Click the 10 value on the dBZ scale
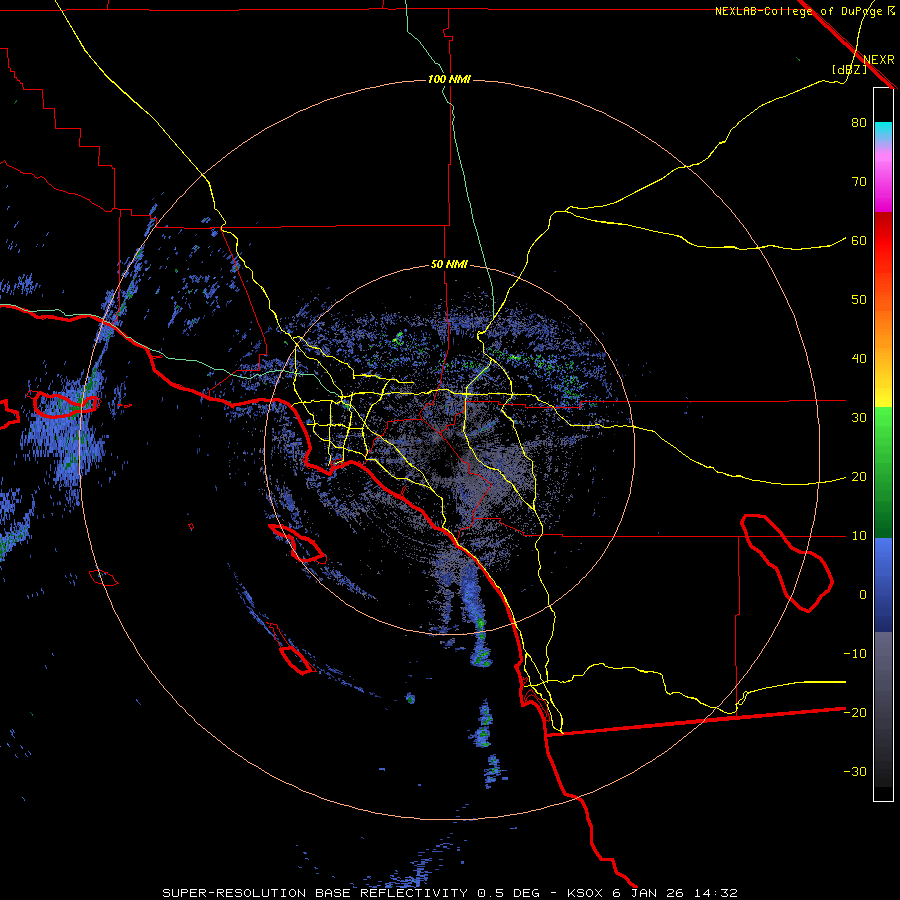The height and width of the screenshot is (900, 900). [x=859, y=536]
